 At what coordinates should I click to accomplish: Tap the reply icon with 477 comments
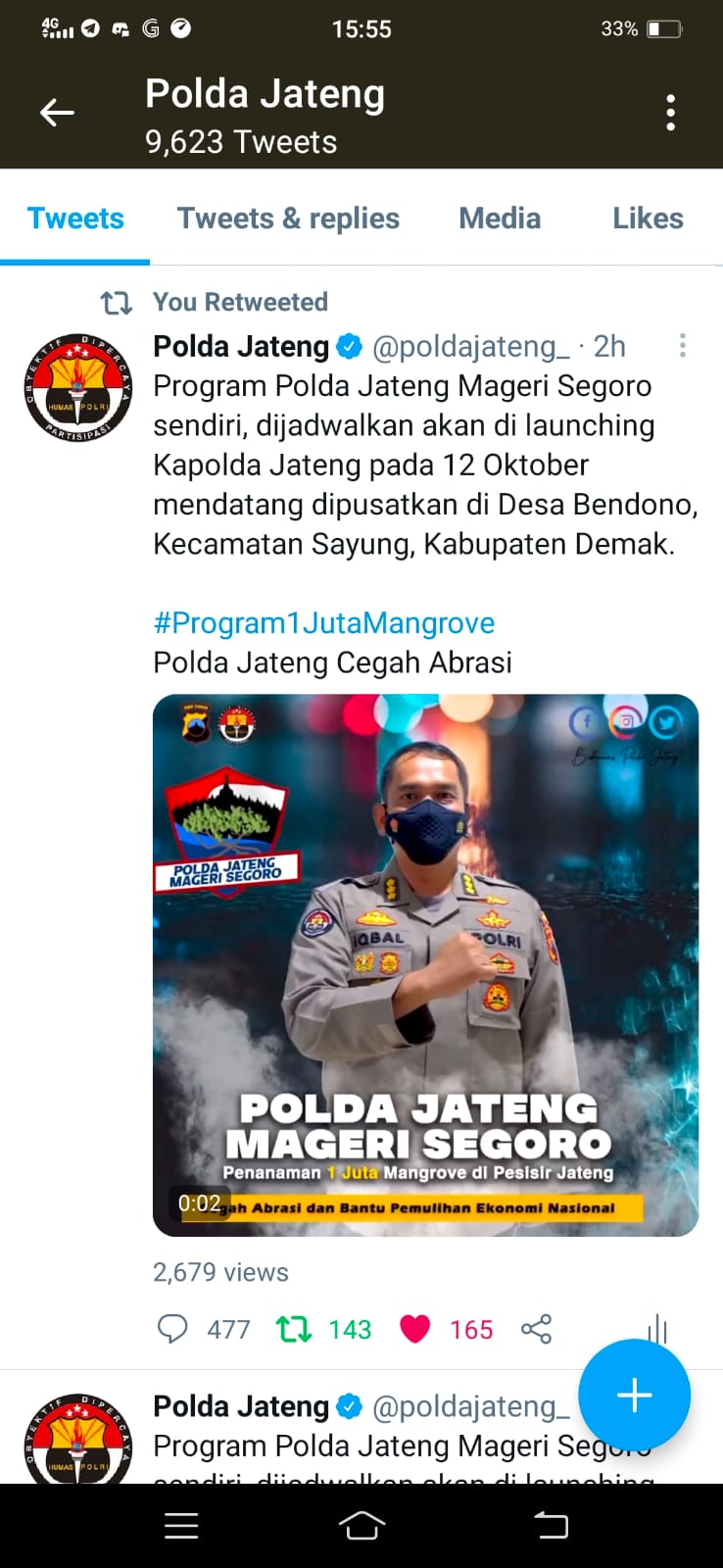172,1329
